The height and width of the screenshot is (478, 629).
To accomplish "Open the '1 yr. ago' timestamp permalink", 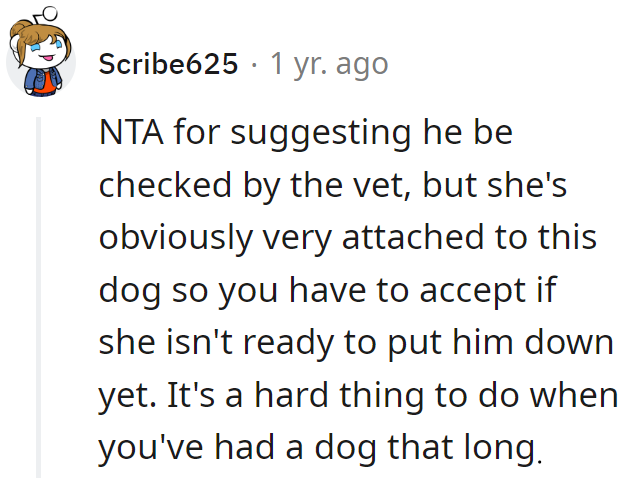I will click(x=329, y=64).
